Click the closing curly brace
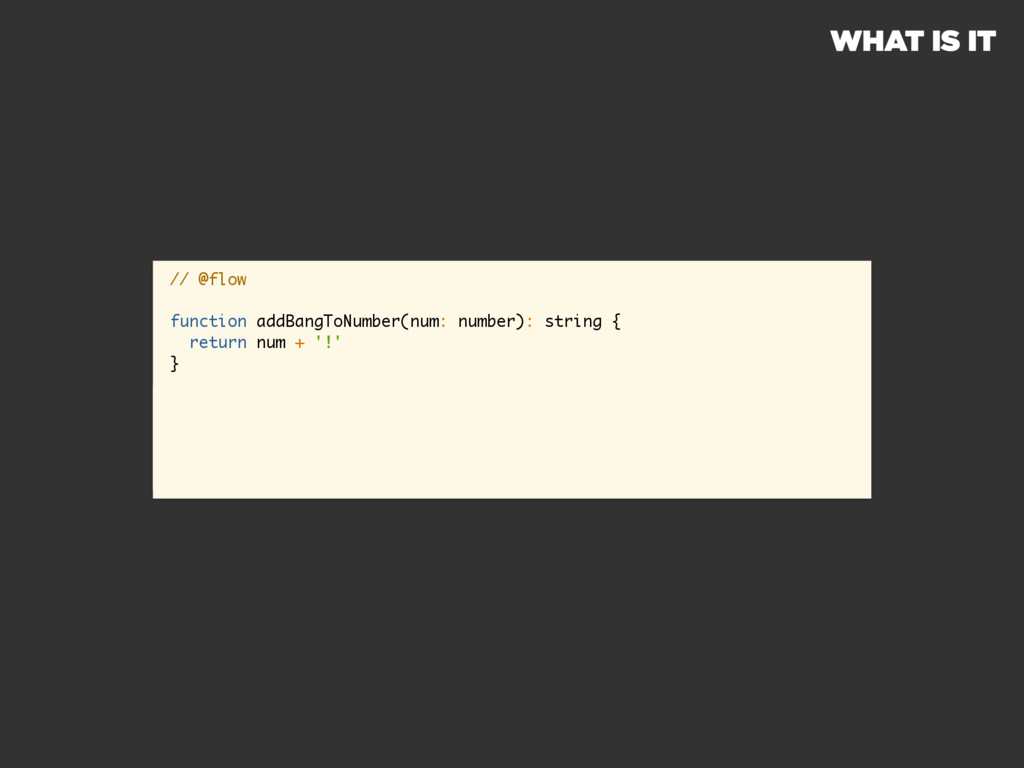 [x=174, y=363]
